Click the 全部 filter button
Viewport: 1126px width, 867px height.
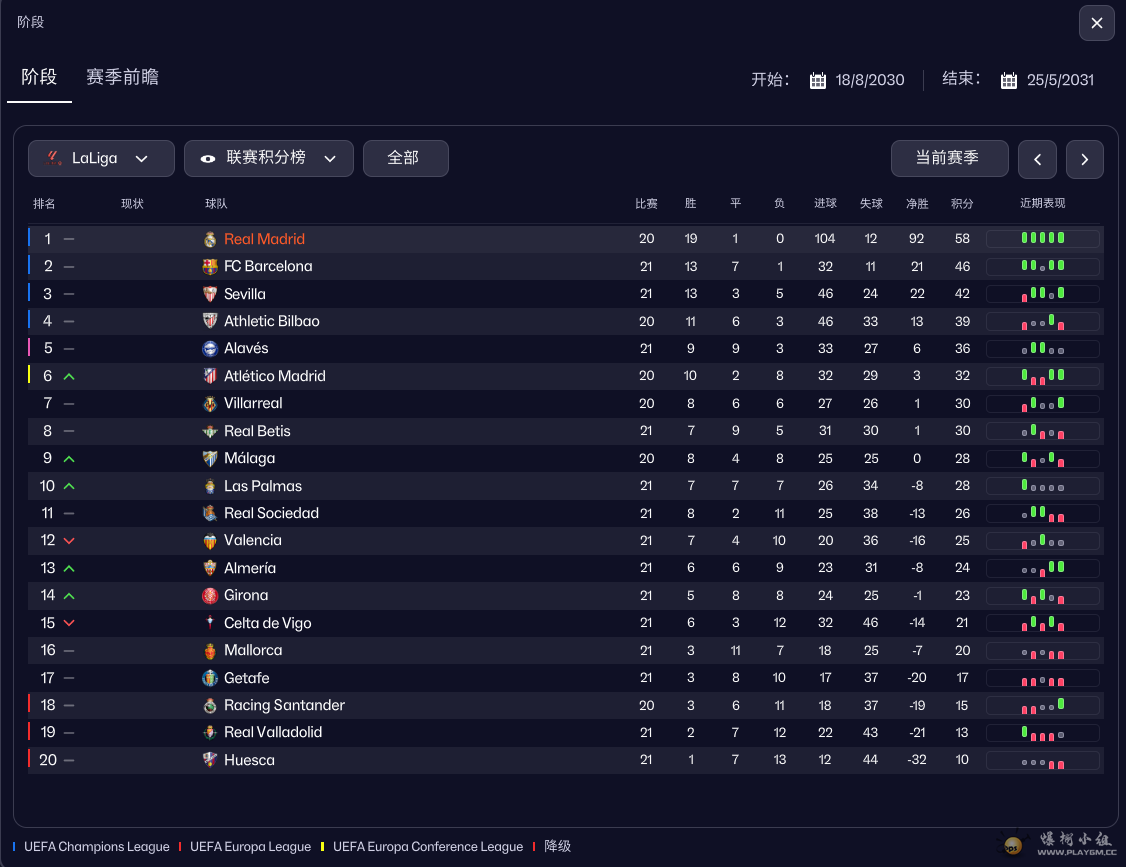405,158
